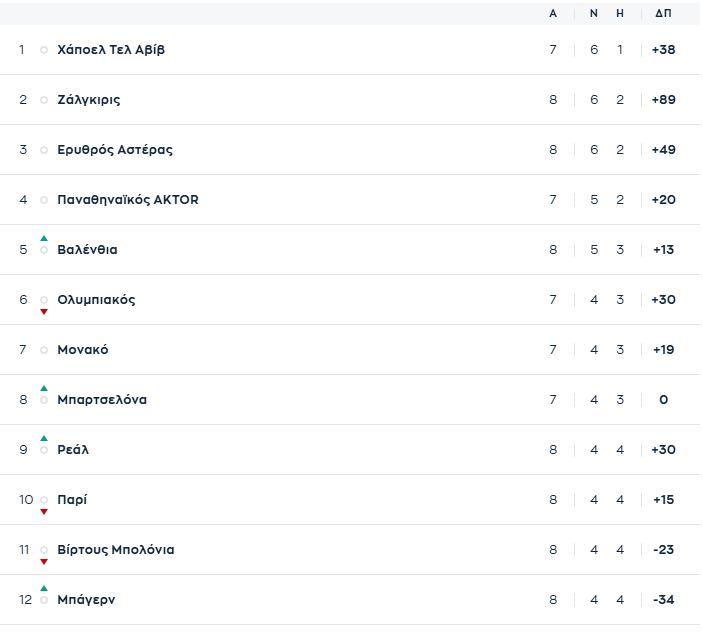Click the status circle beside Μονακό
The image size is (703, 633).
pyautogui.click(x=44, y=350)
